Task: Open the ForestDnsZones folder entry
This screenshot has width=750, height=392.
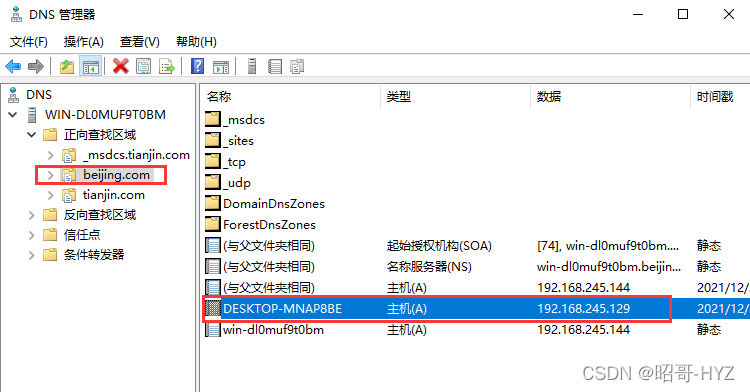Action: click(x=269, y=225)
